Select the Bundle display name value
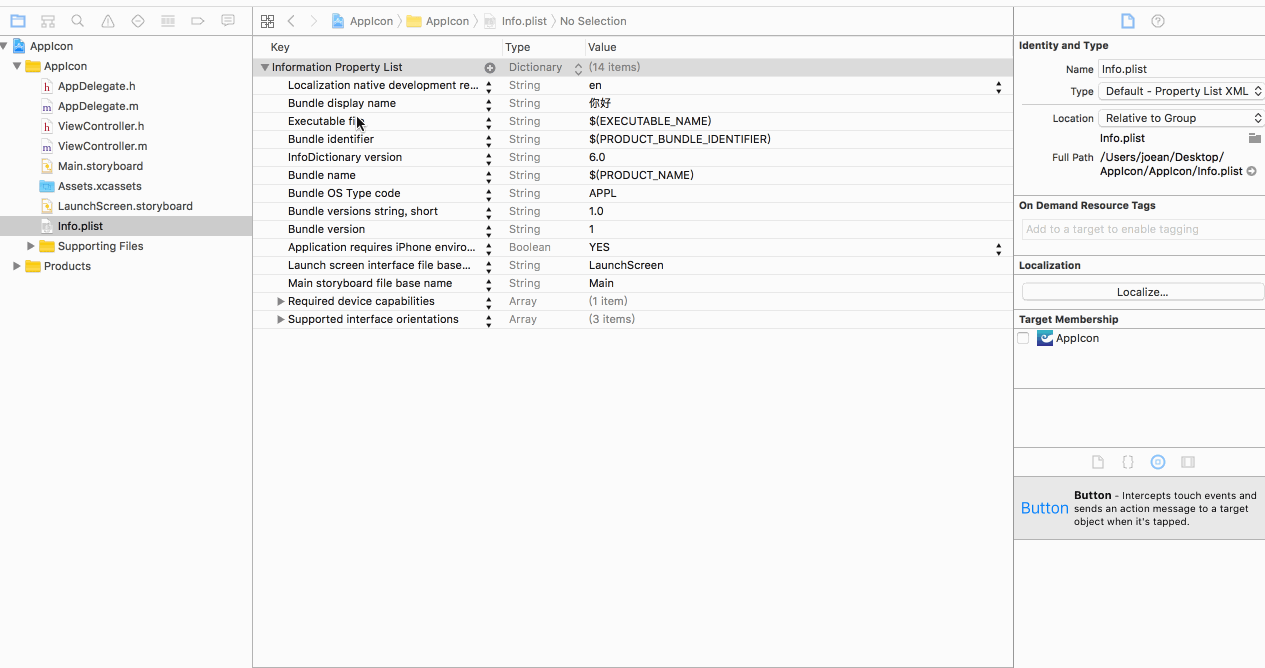Viewport: 1265px width, 668px height. (600, 103)
